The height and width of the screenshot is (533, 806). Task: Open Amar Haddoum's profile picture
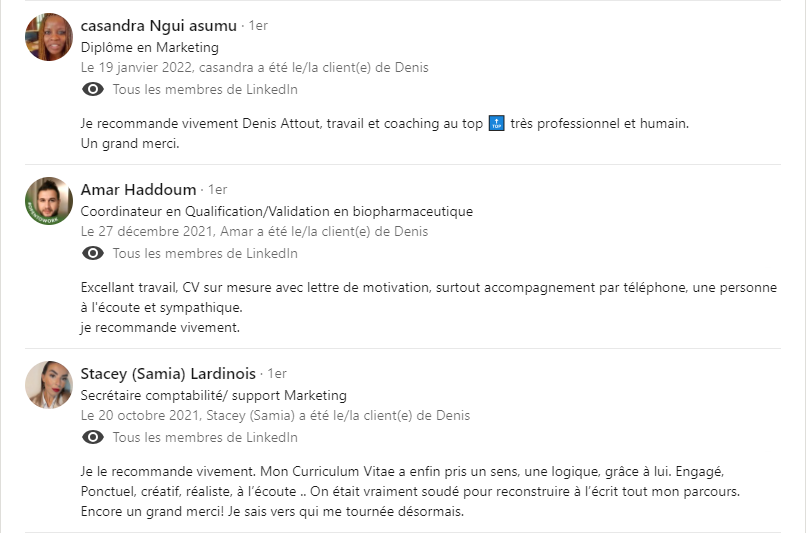click(49, 201)
